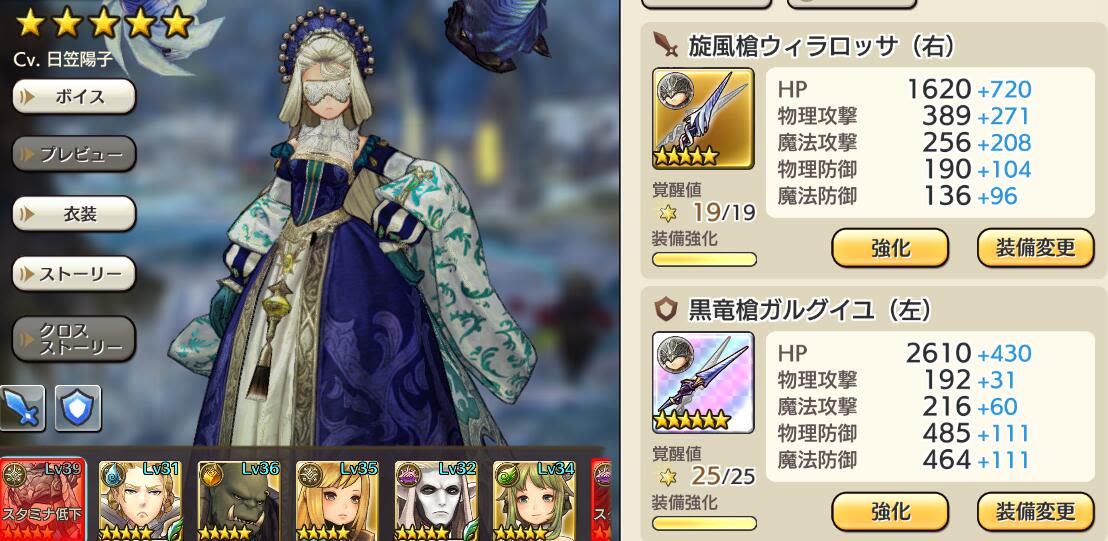Click the blue sword attack icon
Screen dimensions: 1108x541
[x=21, y=408]
